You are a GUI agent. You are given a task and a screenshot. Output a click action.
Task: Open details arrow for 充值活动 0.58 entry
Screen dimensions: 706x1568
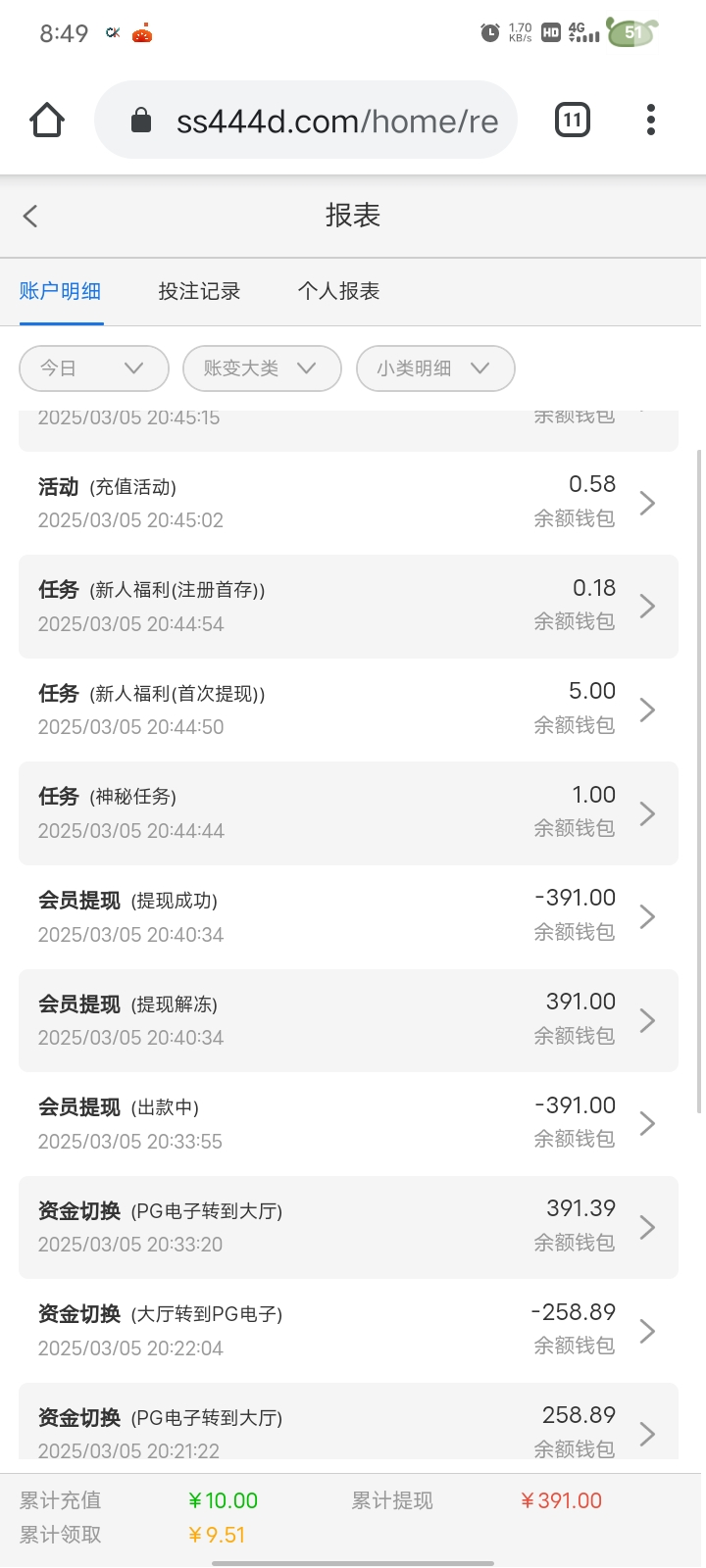click(647, 503)
